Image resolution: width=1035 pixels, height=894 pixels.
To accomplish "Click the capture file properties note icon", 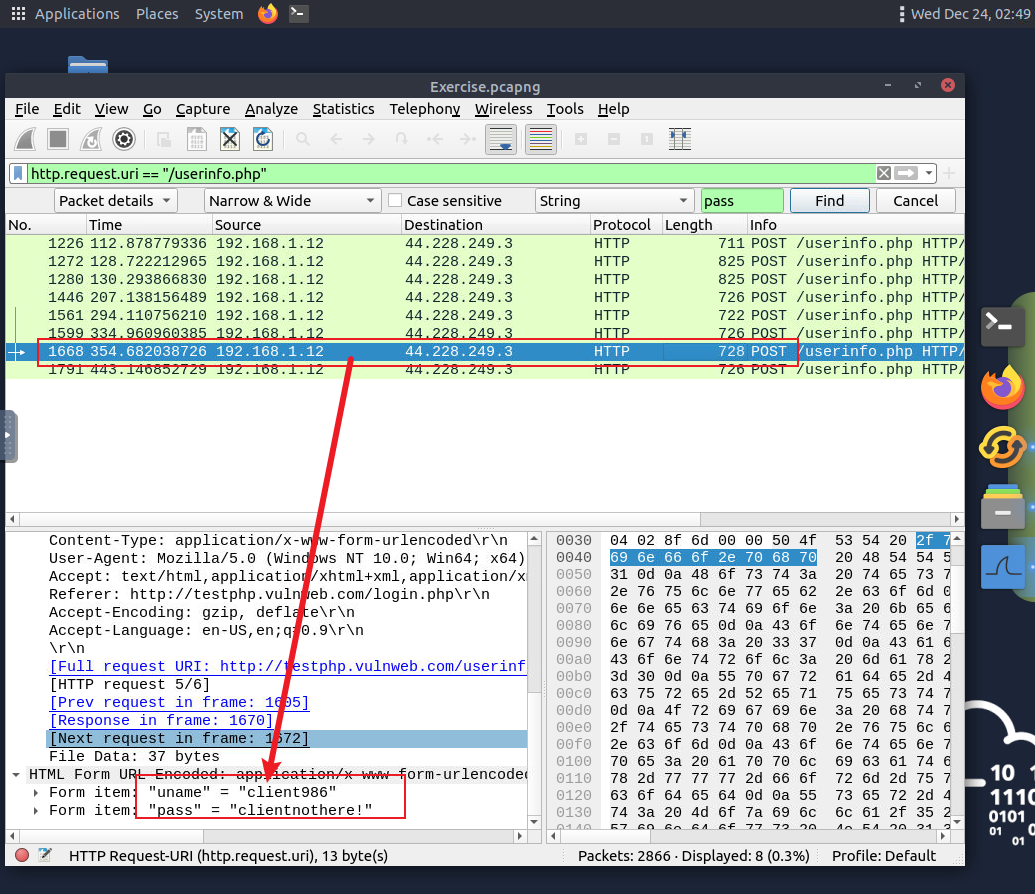I will 44,856.
